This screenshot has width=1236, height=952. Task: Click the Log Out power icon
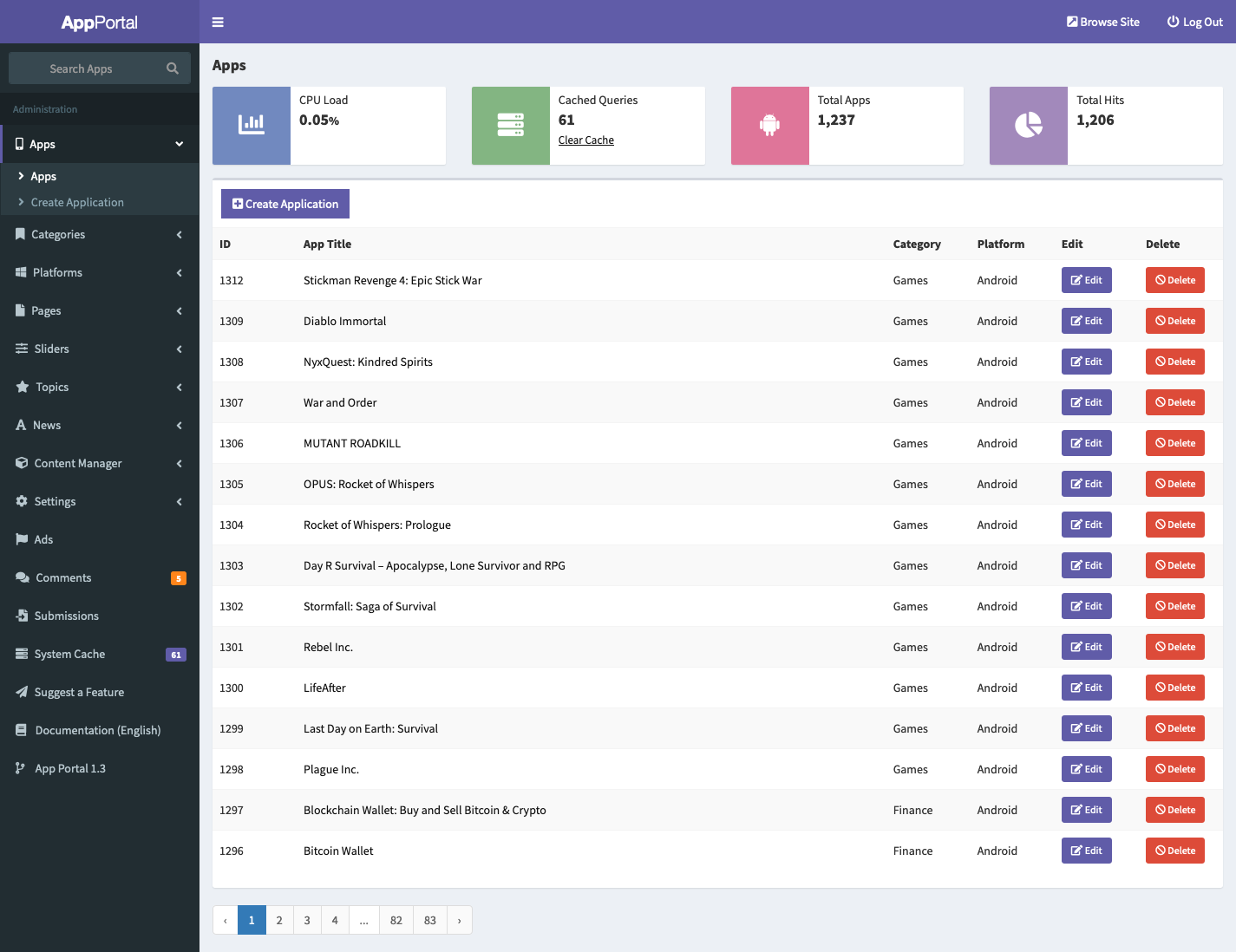(x=1174, y=22)
